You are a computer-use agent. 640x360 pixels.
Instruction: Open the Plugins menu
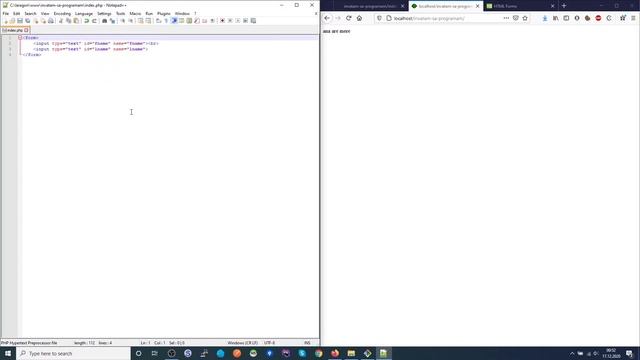click(164, 13)
